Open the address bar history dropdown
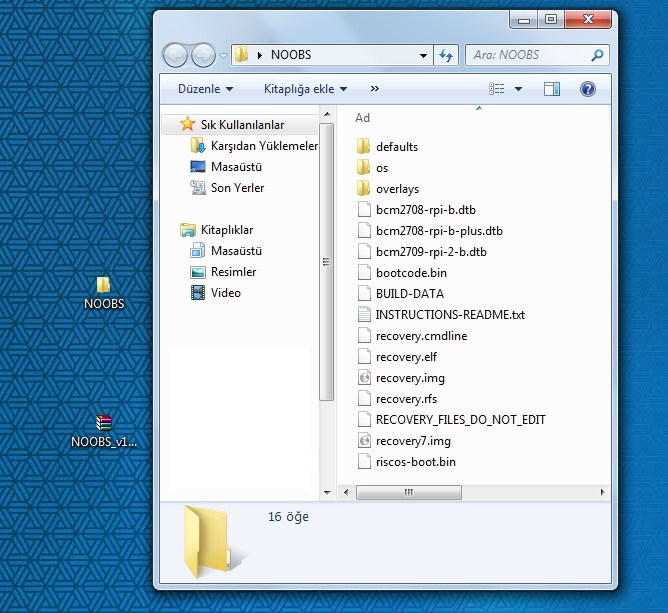Viewport: 668px width, 613px height. [423, 55]
